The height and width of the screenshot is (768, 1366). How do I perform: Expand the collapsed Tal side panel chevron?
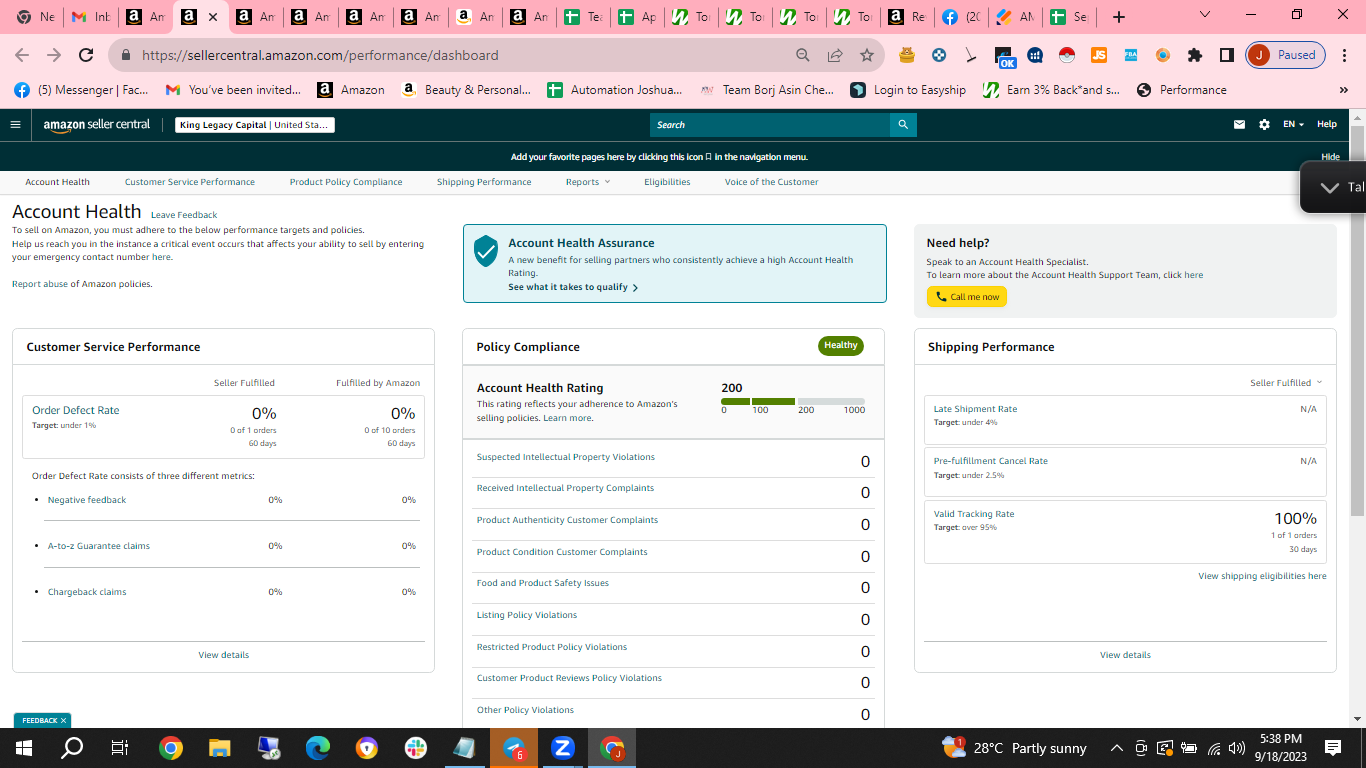1329,187
